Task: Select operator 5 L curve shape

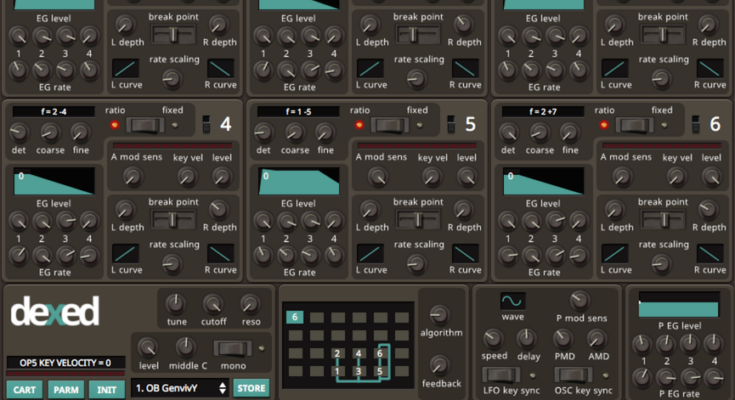Action: pyautogui.click(x=372, y=254)
